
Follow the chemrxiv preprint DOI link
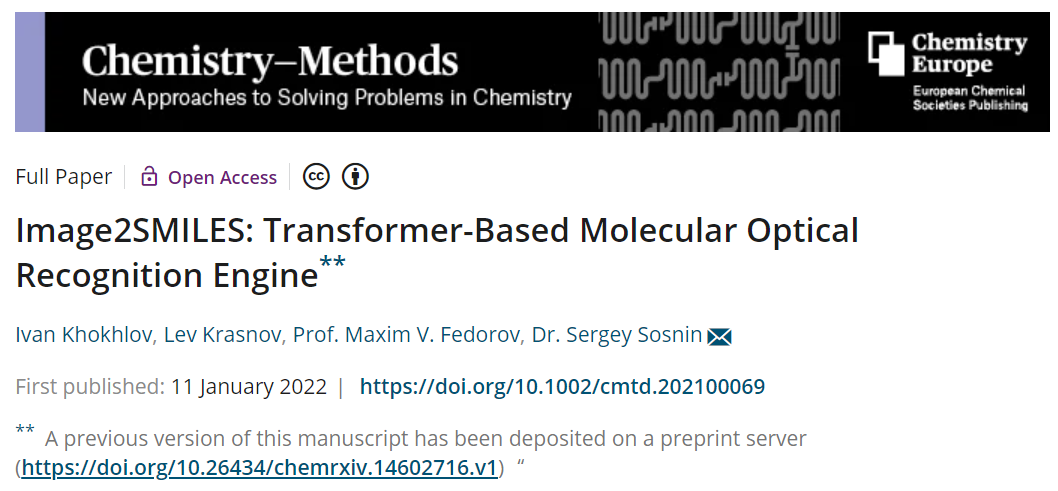coord(259,468)
